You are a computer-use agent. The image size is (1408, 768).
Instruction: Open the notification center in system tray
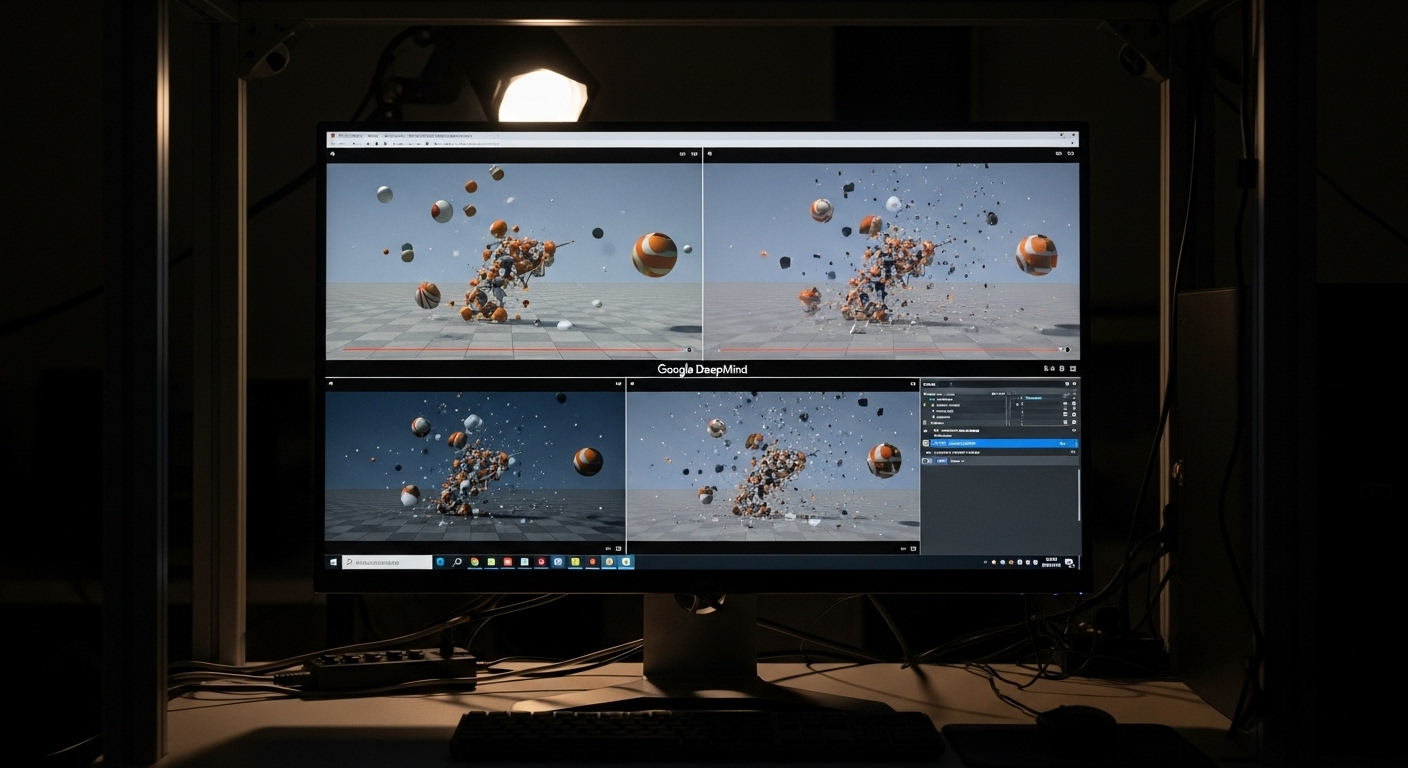coord(1070,563)
